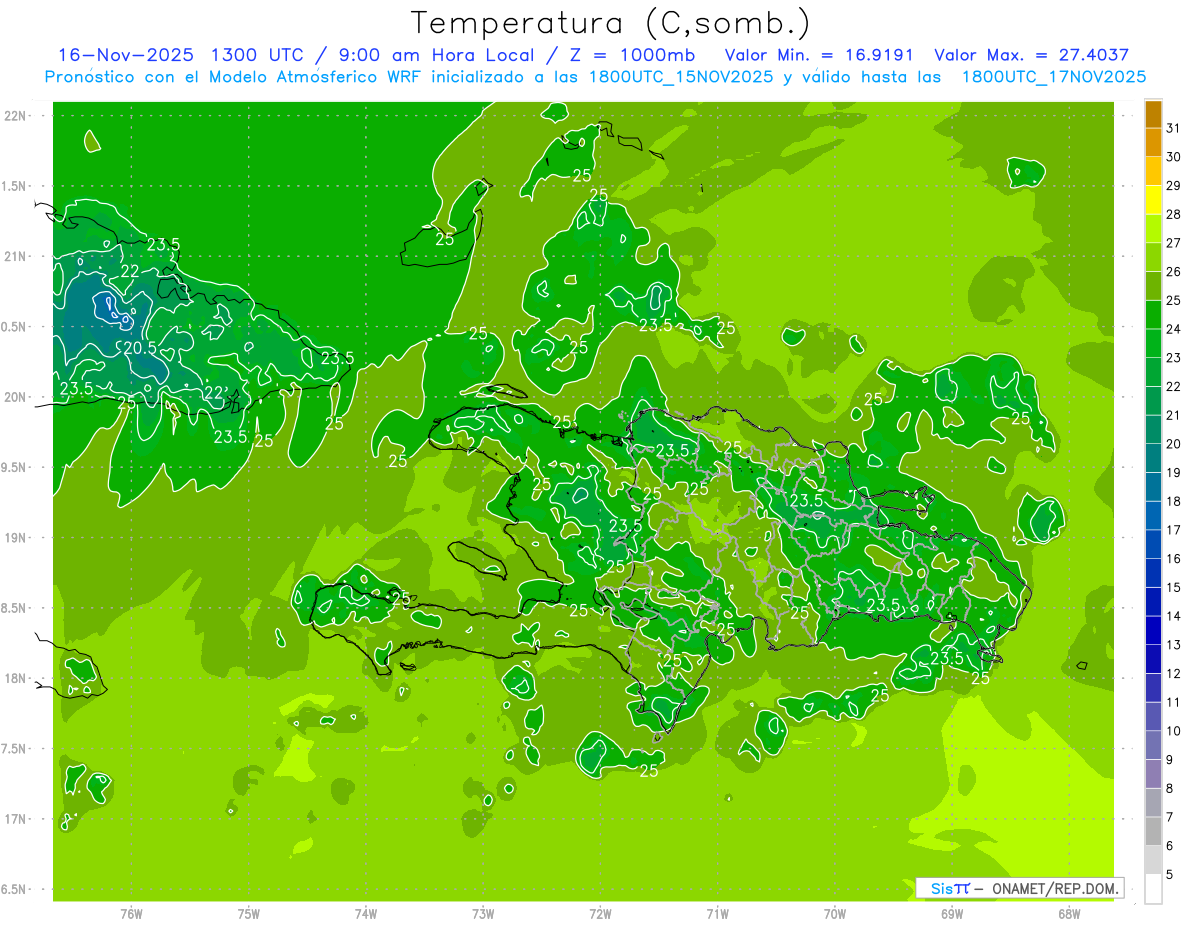
Task: Click the '1800UTC_17NOV2025' valid-until timestamp
Action: pos(1053,77)
